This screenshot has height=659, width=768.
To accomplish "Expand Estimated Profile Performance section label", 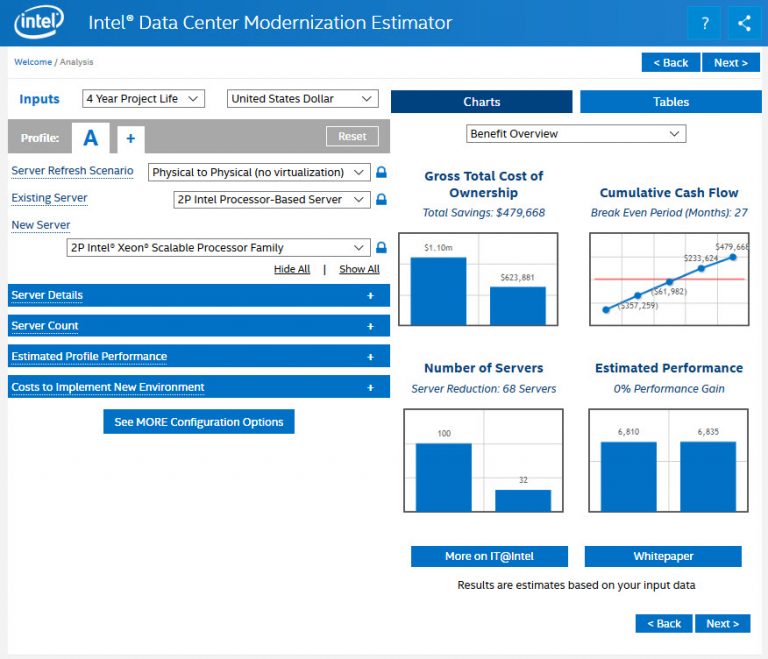I will coord(89,356).
